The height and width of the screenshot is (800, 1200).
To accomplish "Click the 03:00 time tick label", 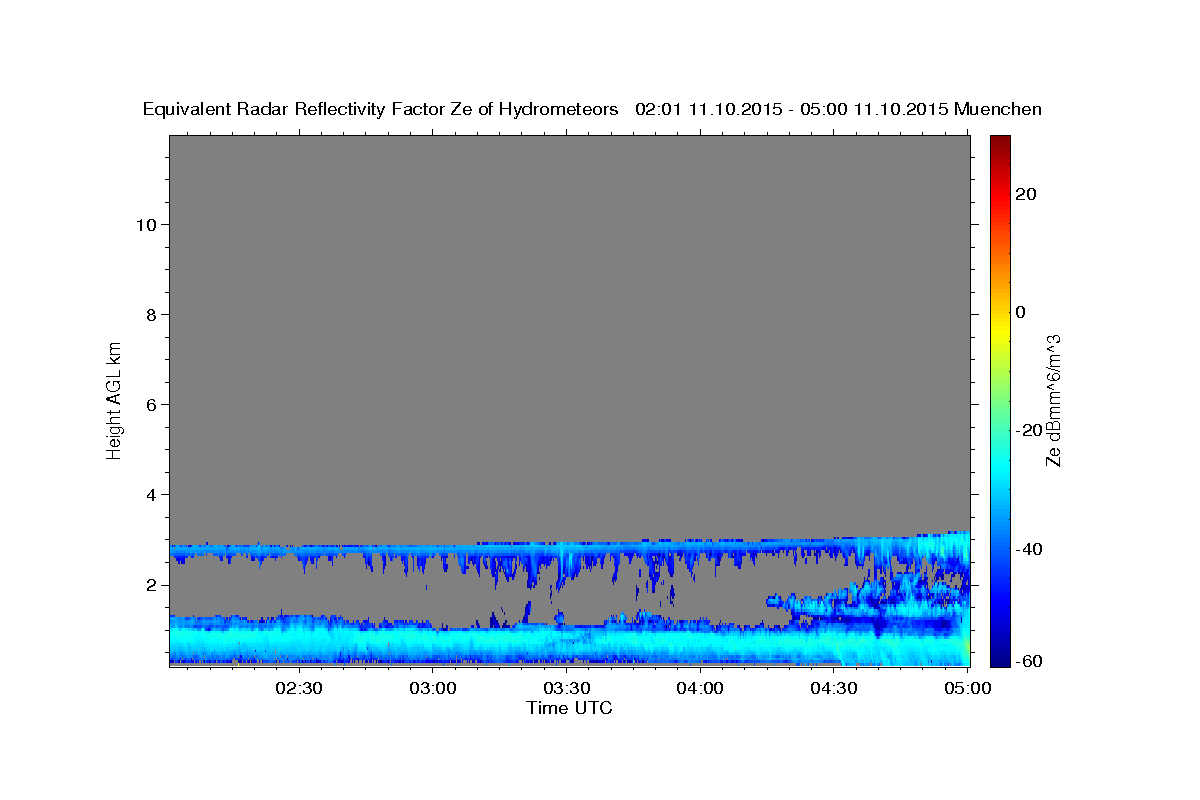I will [433, 688].
